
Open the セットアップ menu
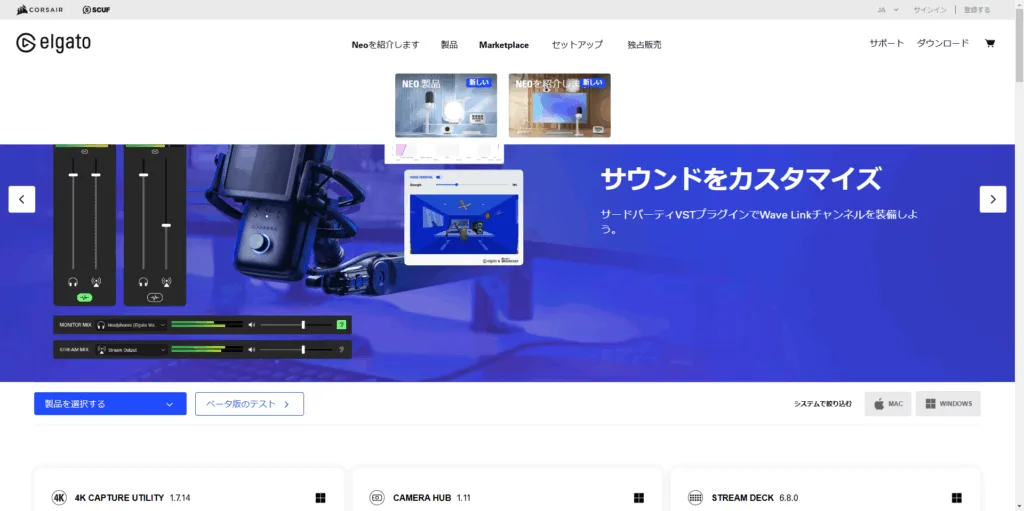(x=577, y=45)
